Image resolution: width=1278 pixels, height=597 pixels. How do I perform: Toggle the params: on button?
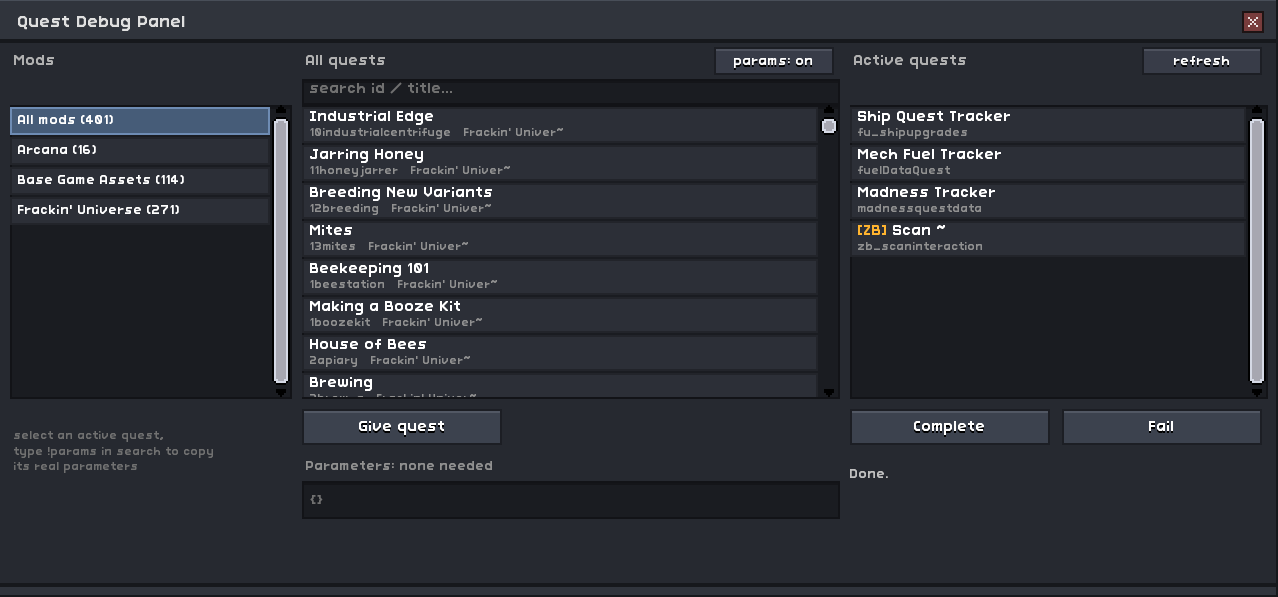click(x=773, y=61)
